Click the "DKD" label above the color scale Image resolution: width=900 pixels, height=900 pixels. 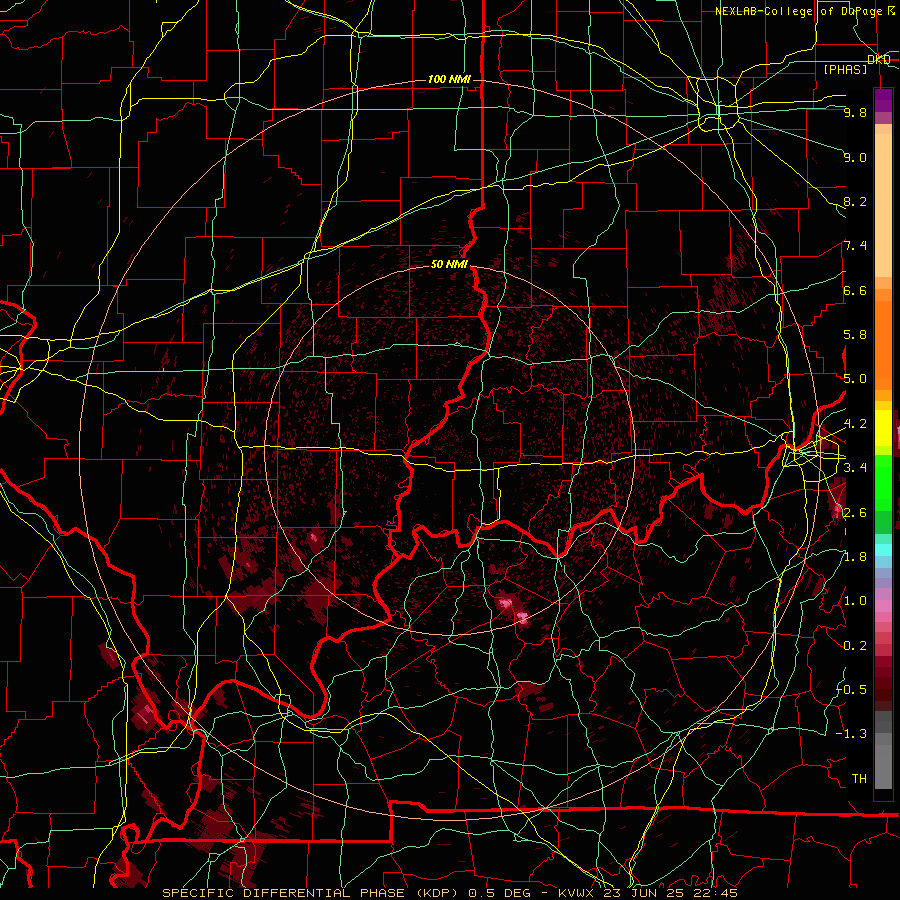[x=879, y=59]
